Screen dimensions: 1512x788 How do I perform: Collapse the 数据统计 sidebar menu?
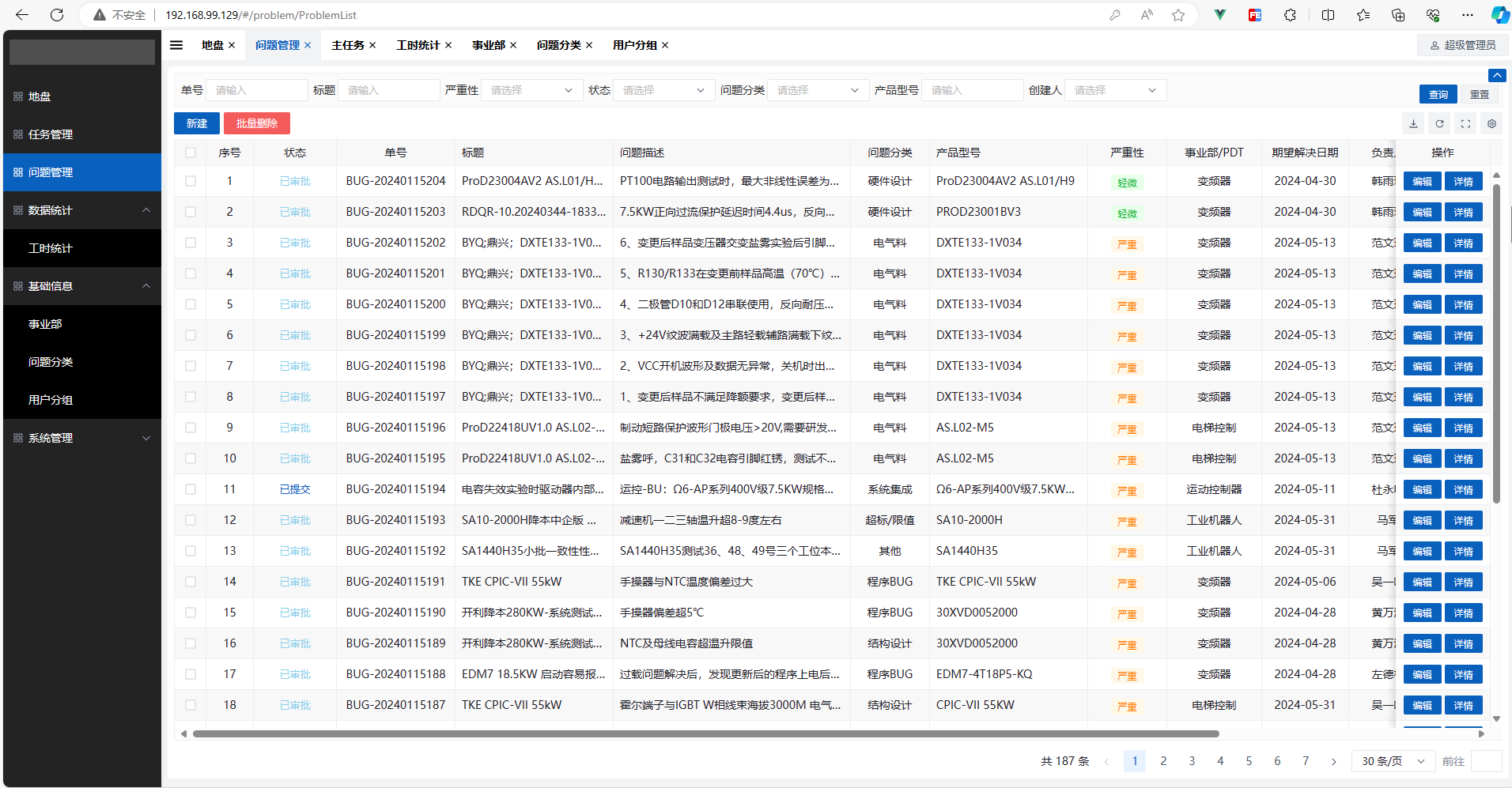click(82, 210)
